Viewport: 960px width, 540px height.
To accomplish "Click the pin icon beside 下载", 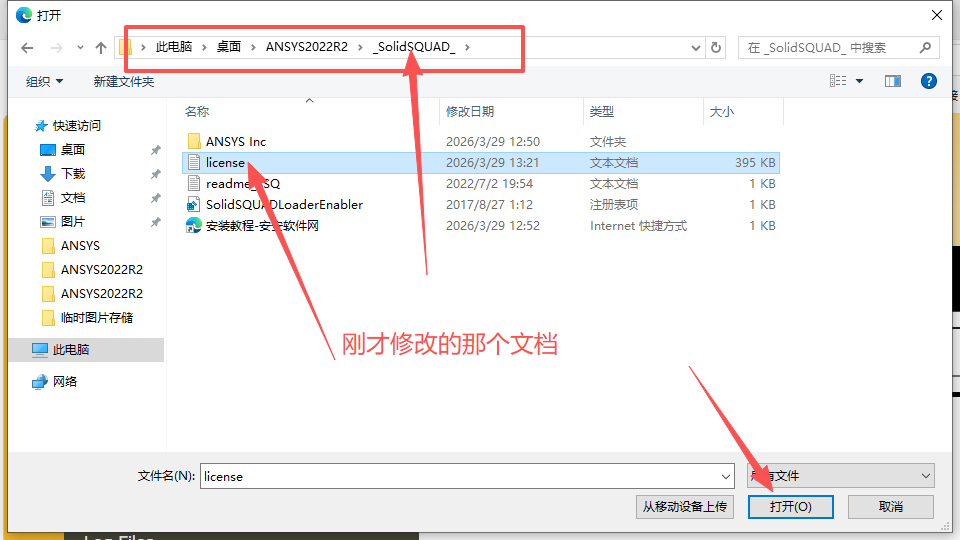I will click(156, 174).
